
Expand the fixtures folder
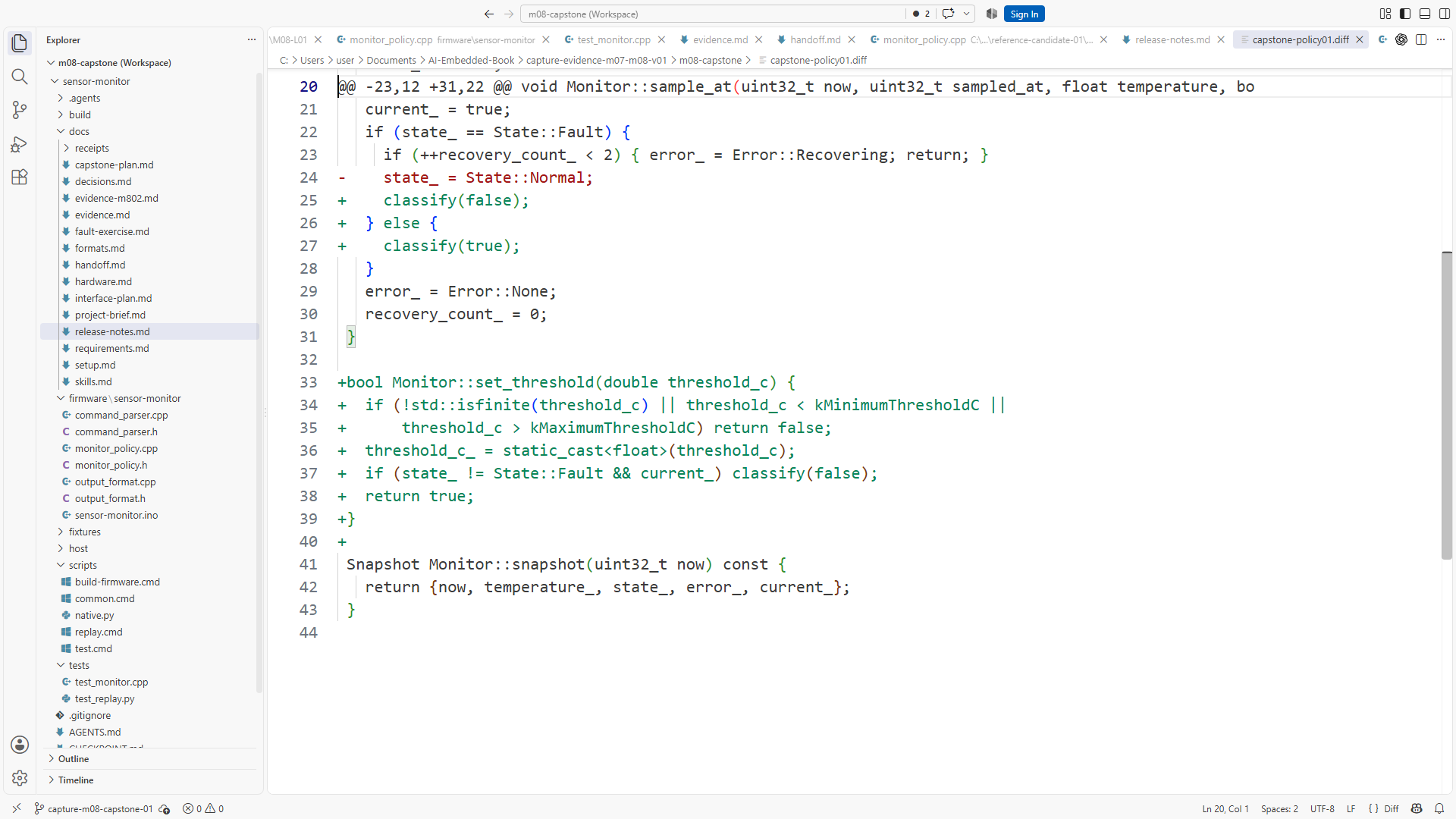pyautogui.click(x=84, y=532)
